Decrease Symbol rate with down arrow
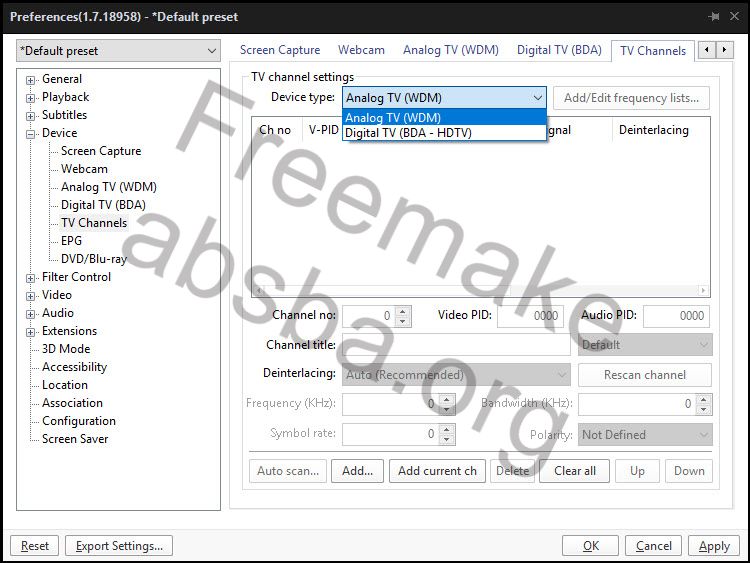 [446, 440]
